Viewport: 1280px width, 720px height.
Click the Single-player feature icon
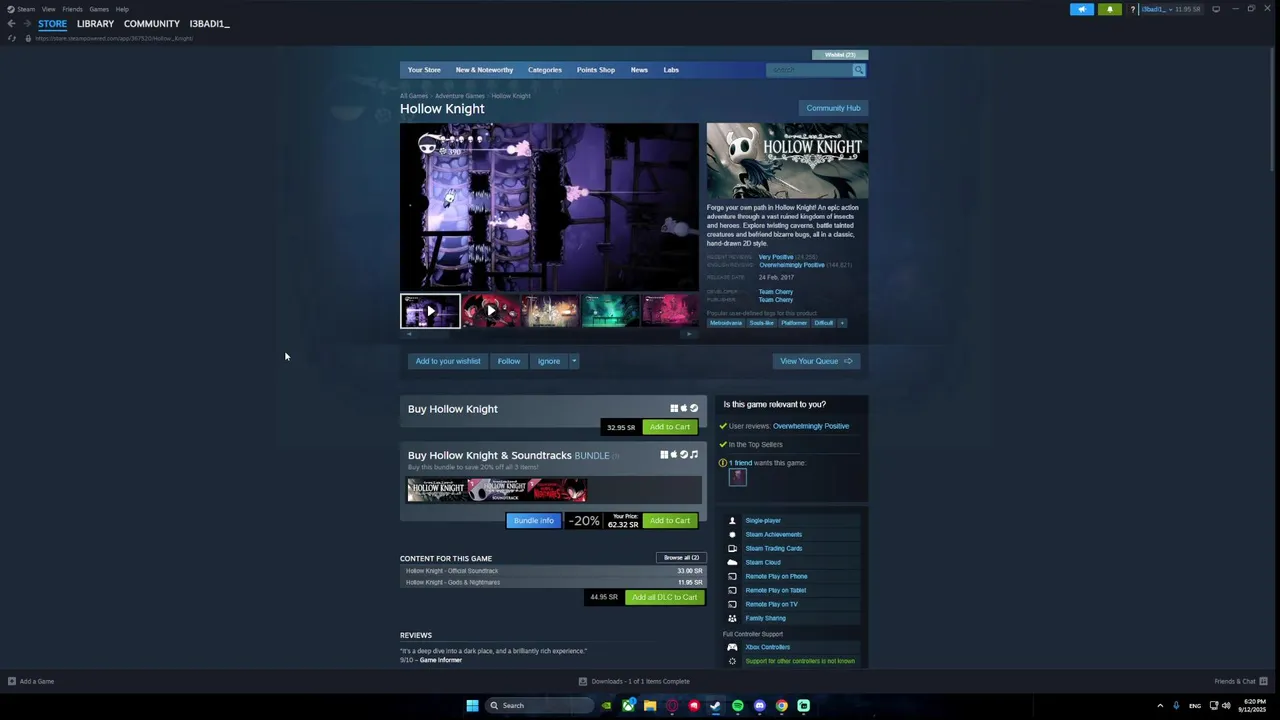click(x=732, y=520)
